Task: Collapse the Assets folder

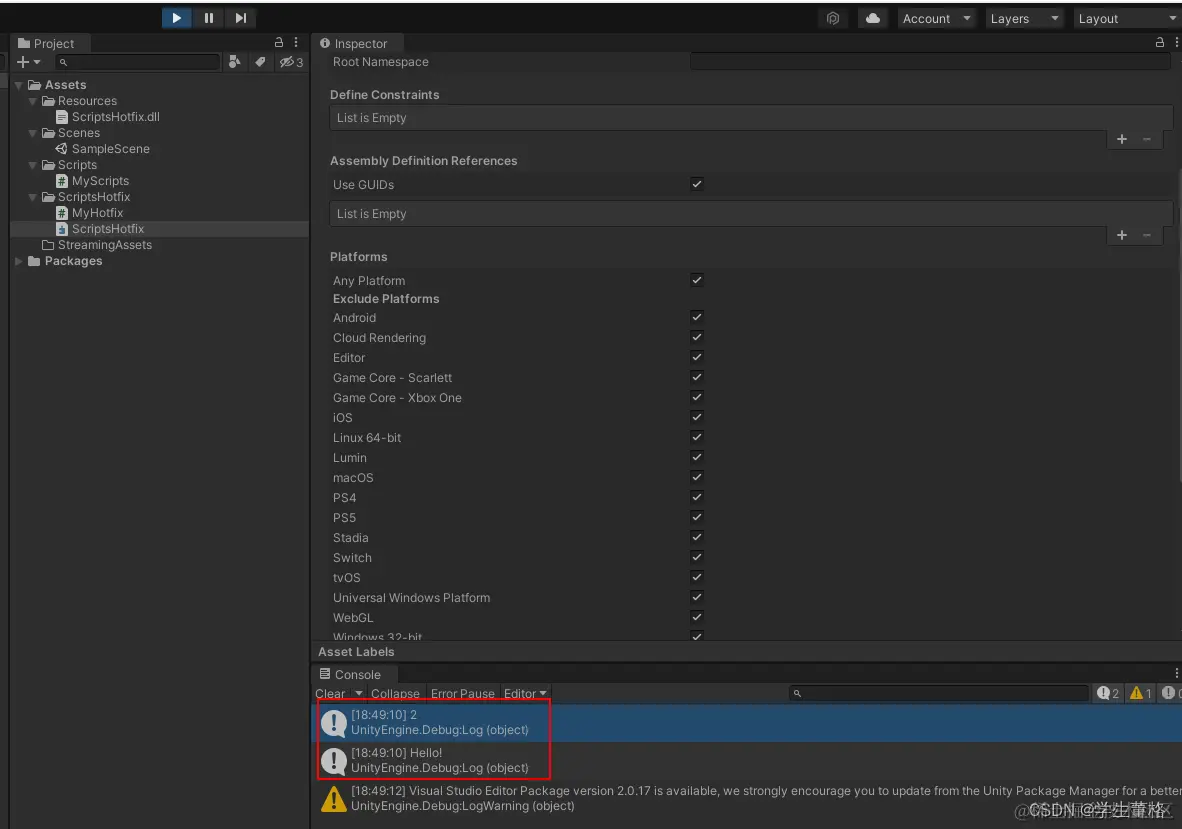Action: [x=19, y=85]
